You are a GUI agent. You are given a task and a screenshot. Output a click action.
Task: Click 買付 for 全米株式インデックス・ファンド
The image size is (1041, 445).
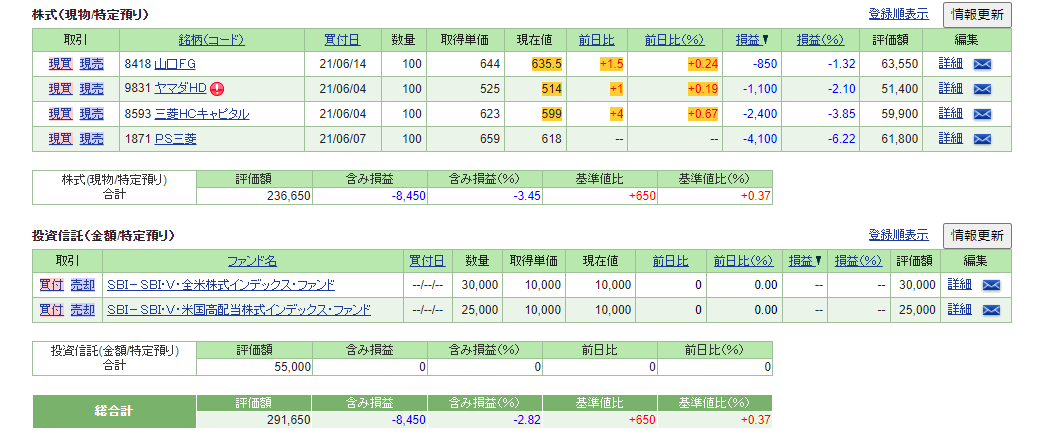pos(52,285)
